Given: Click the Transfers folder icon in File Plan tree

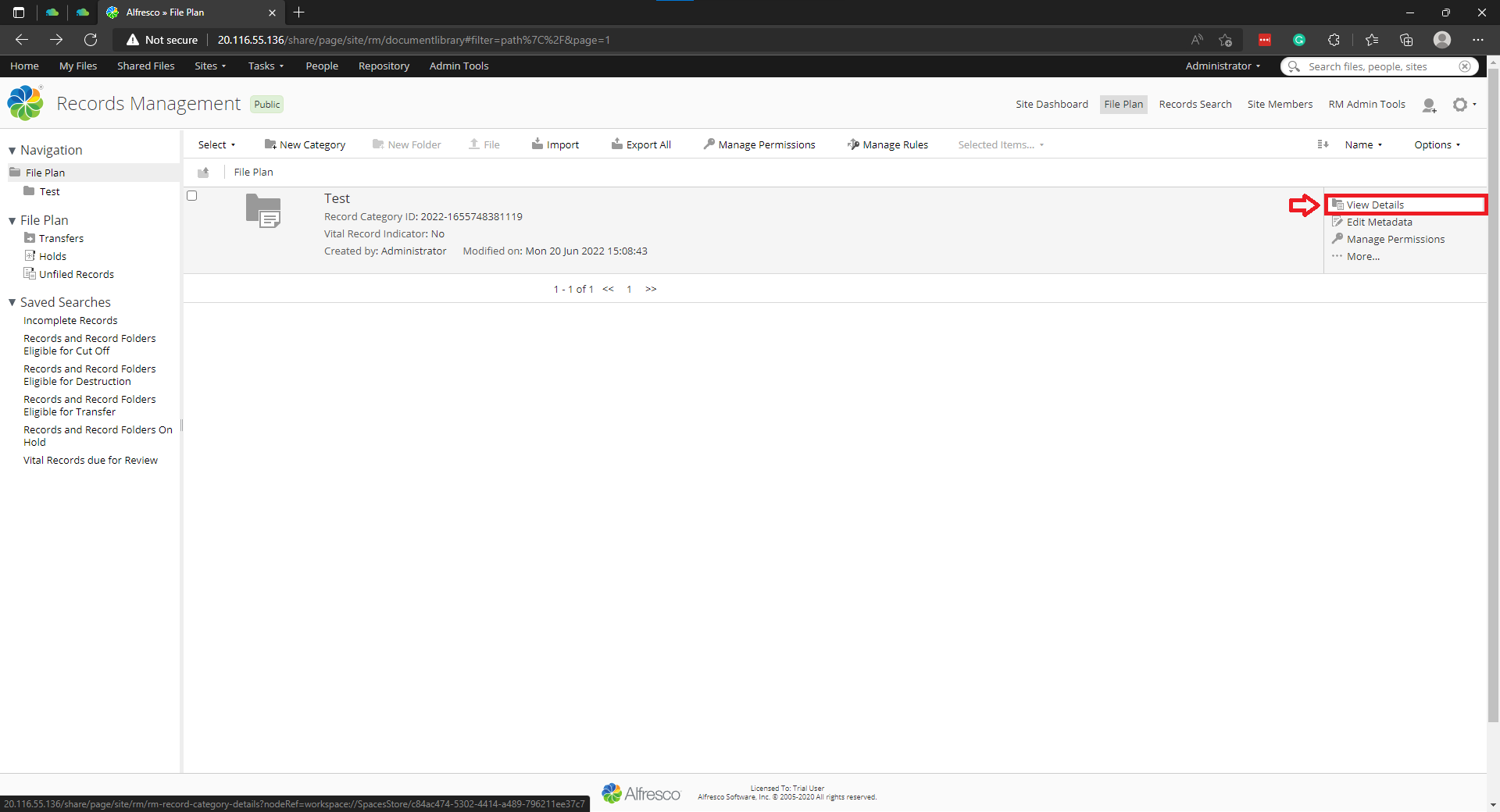Looking at the screenshot, I should (30, 238).
